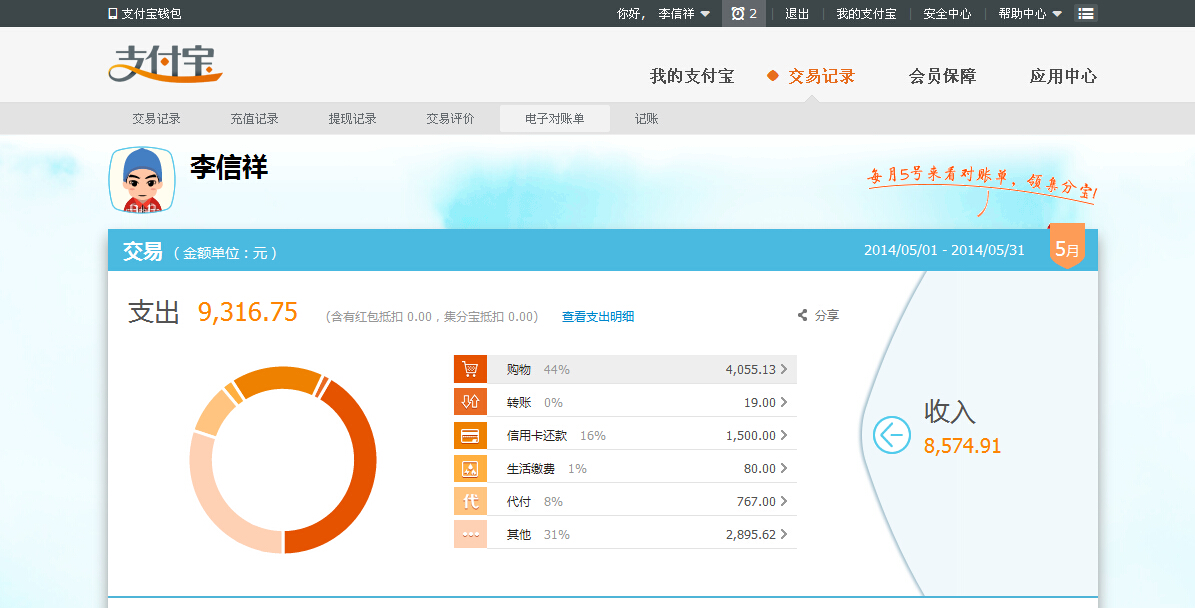The image size is (1195, 608).
Task: Click the alarm notification icon in the top bar
Action: (738, 14)
